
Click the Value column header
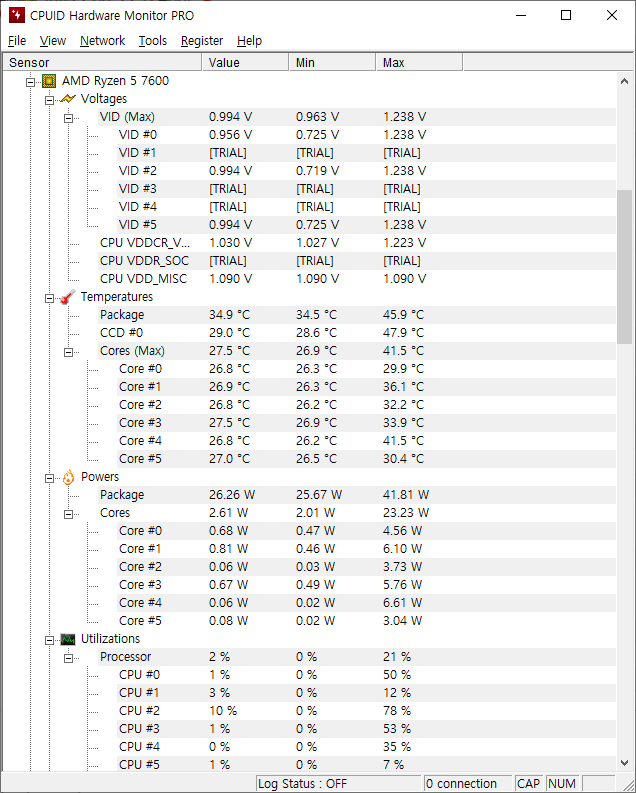click(244, 62)
